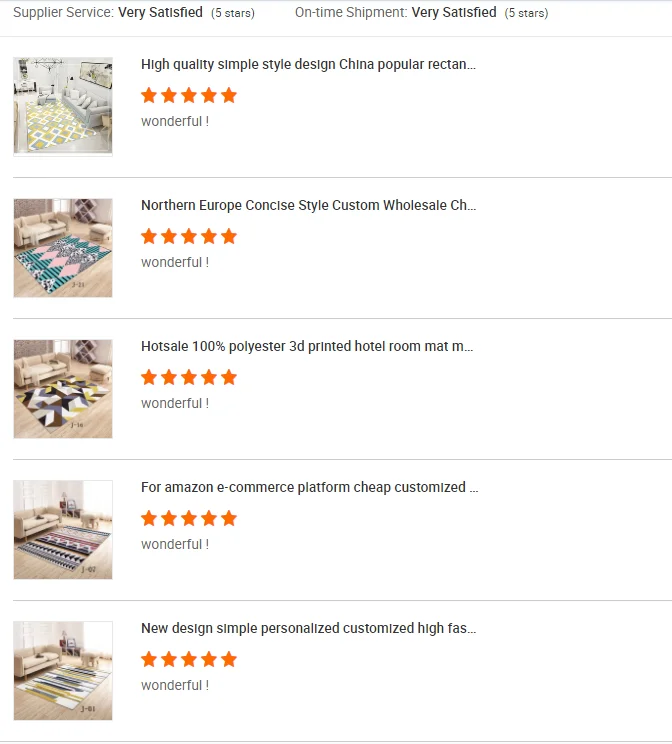The height and width of the screenshot is (744, 672).
Task: Open the pink and teal rug thumbnail
Action: (x=63, y=247)
